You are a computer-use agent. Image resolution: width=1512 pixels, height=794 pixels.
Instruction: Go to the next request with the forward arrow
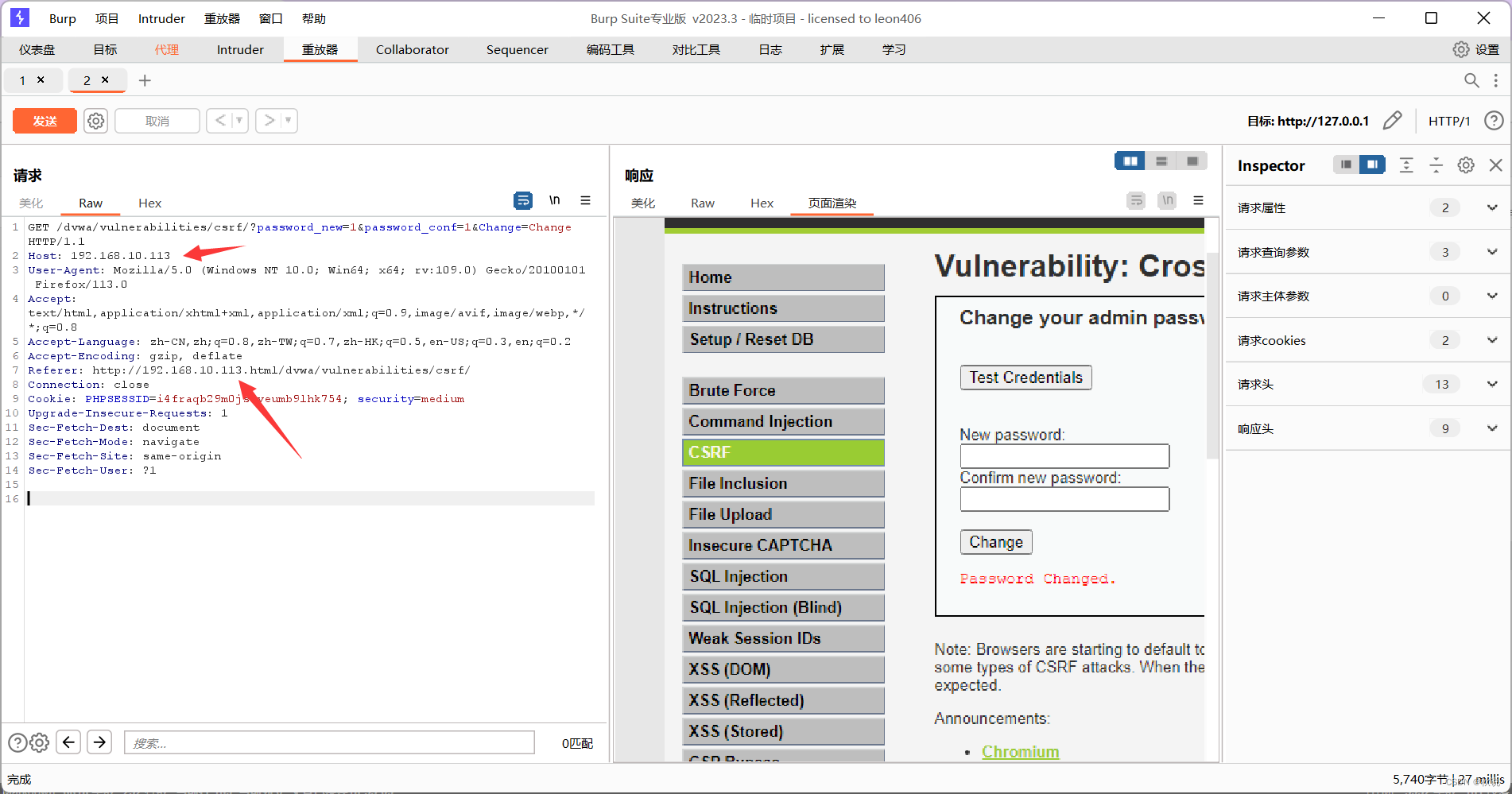click(269, 121)
